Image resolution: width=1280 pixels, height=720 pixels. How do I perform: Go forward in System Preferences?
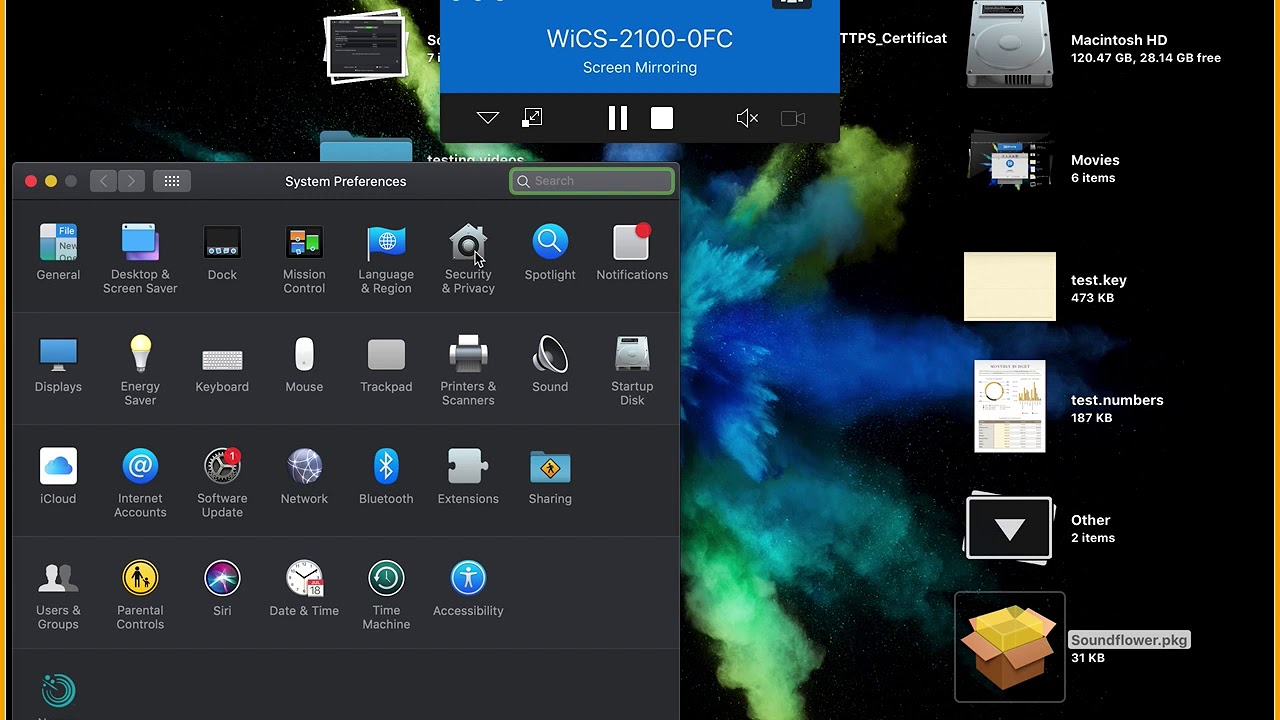point(131,181)
